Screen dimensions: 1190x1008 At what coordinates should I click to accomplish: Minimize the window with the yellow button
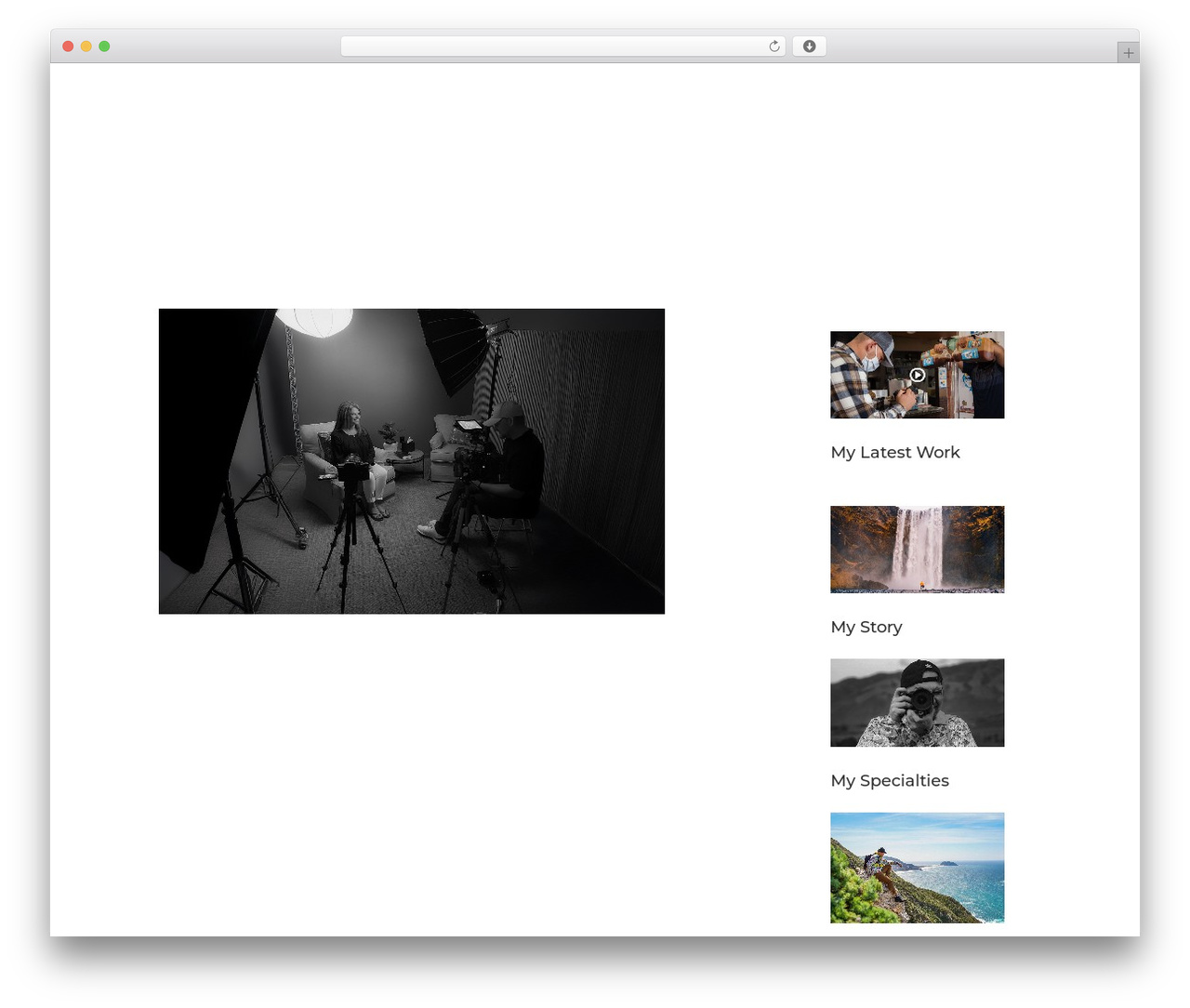click(86, 46)
